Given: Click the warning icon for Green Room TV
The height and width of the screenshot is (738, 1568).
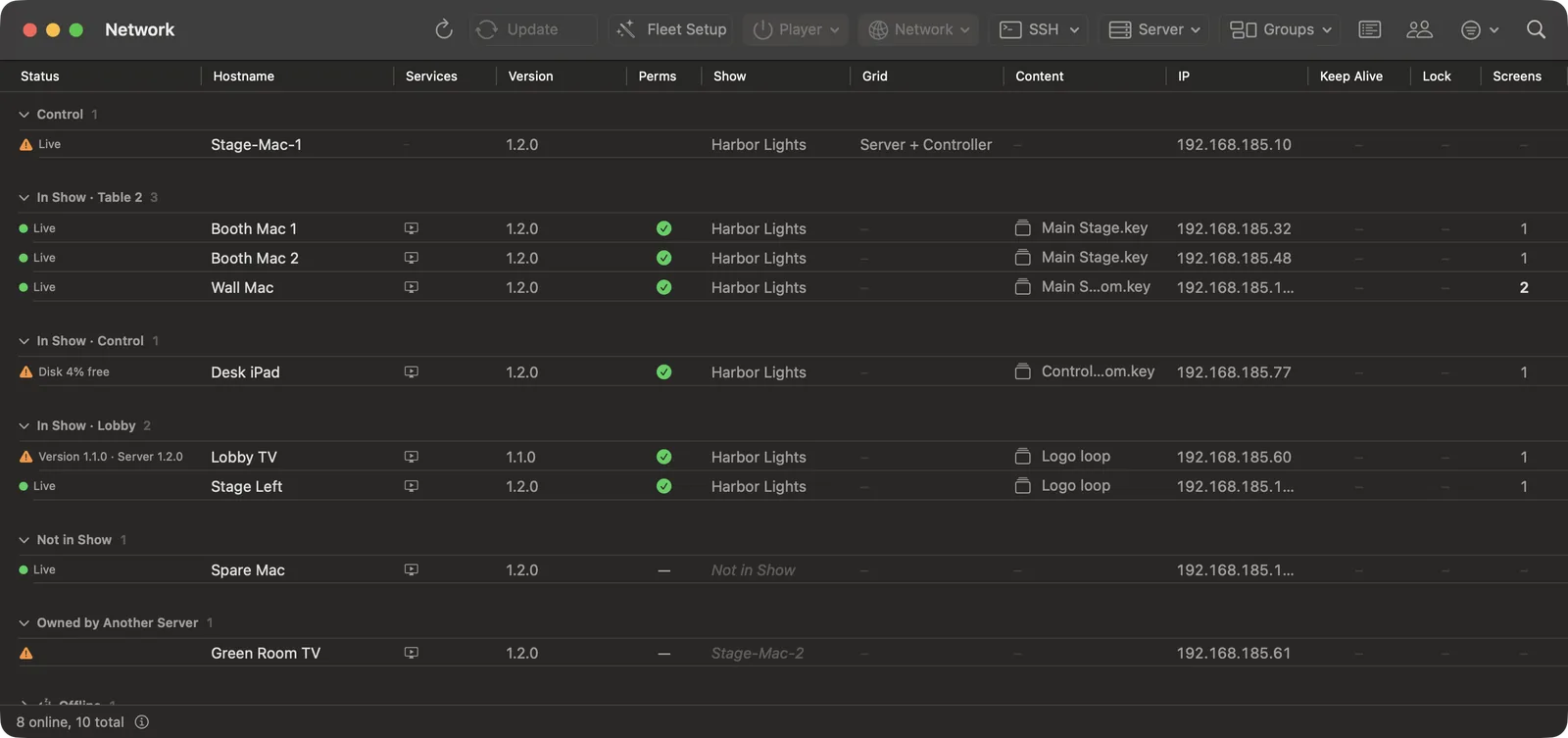Looking at the screenshot, I should 26,654.
